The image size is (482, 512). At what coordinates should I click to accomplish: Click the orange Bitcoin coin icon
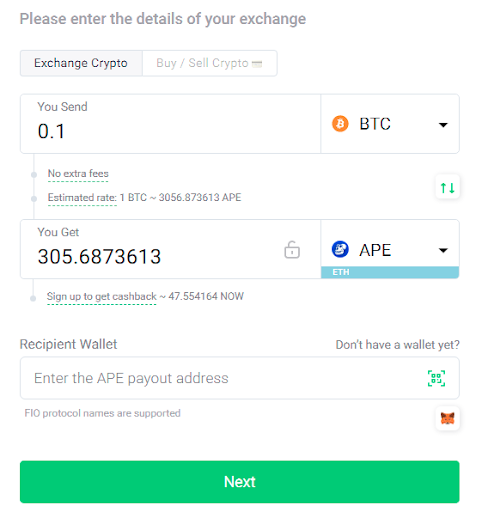tap(340, 124)
